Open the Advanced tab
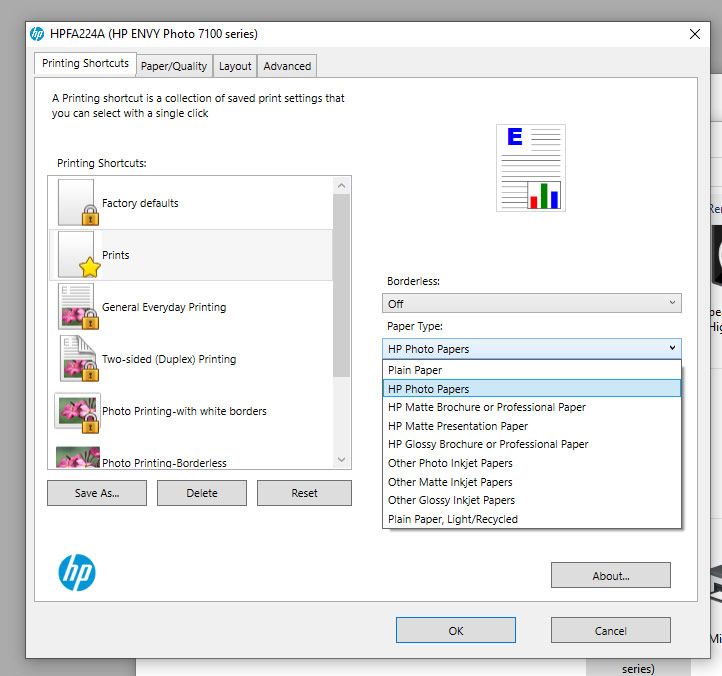The image size is (722, 676). [x=287, y=66]
